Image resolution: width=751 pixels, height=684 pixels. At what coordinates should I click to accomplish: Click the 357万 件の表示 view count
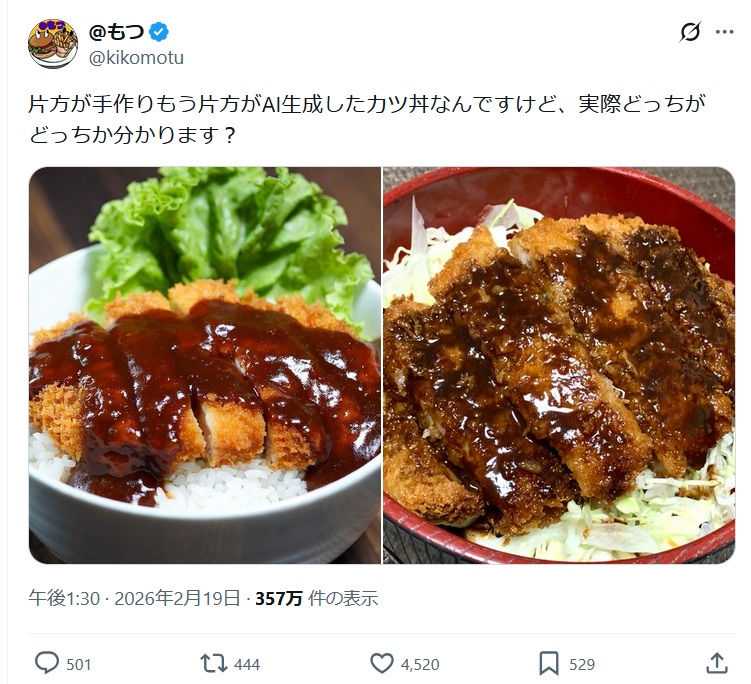pyautogui.click(x=317, y=598)
